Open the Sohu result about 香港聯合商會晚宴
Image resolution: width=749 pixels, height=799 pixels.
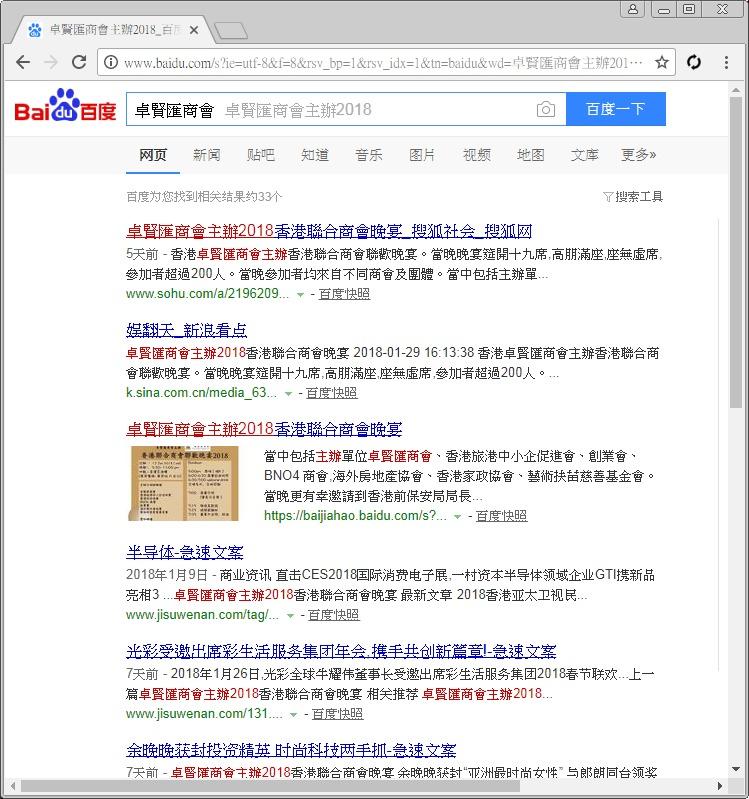(329, 231)
